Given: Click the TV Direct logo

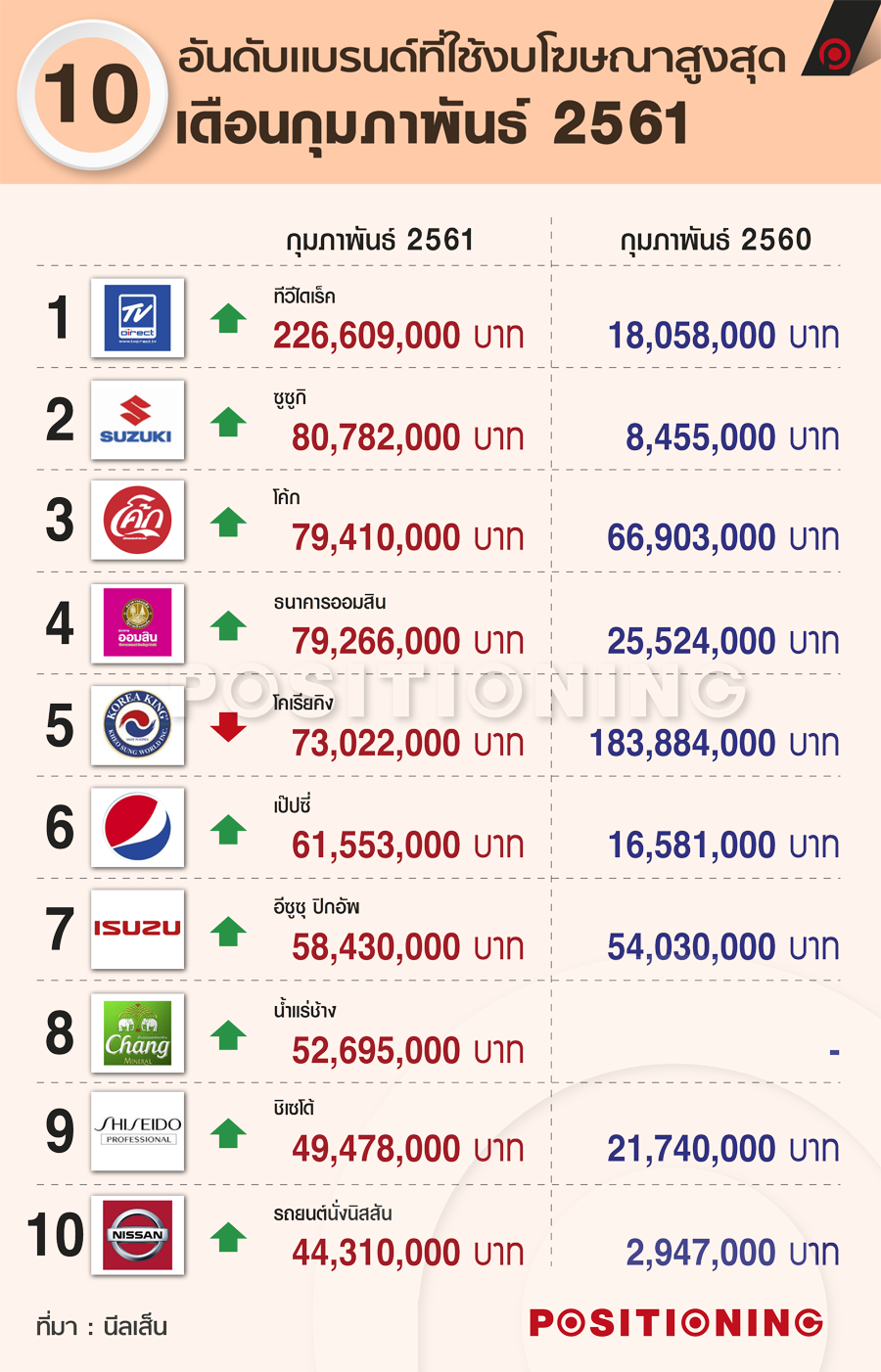Looking at the screenshot, I should 137,318.
